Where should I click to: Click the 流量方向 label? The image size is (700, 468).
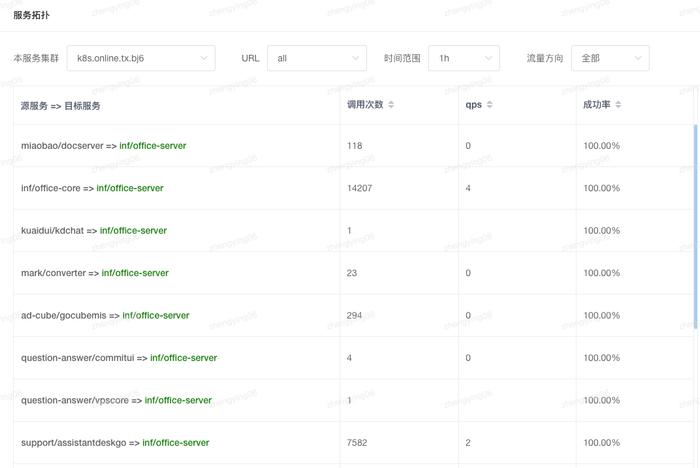click(x=545, y=58)
